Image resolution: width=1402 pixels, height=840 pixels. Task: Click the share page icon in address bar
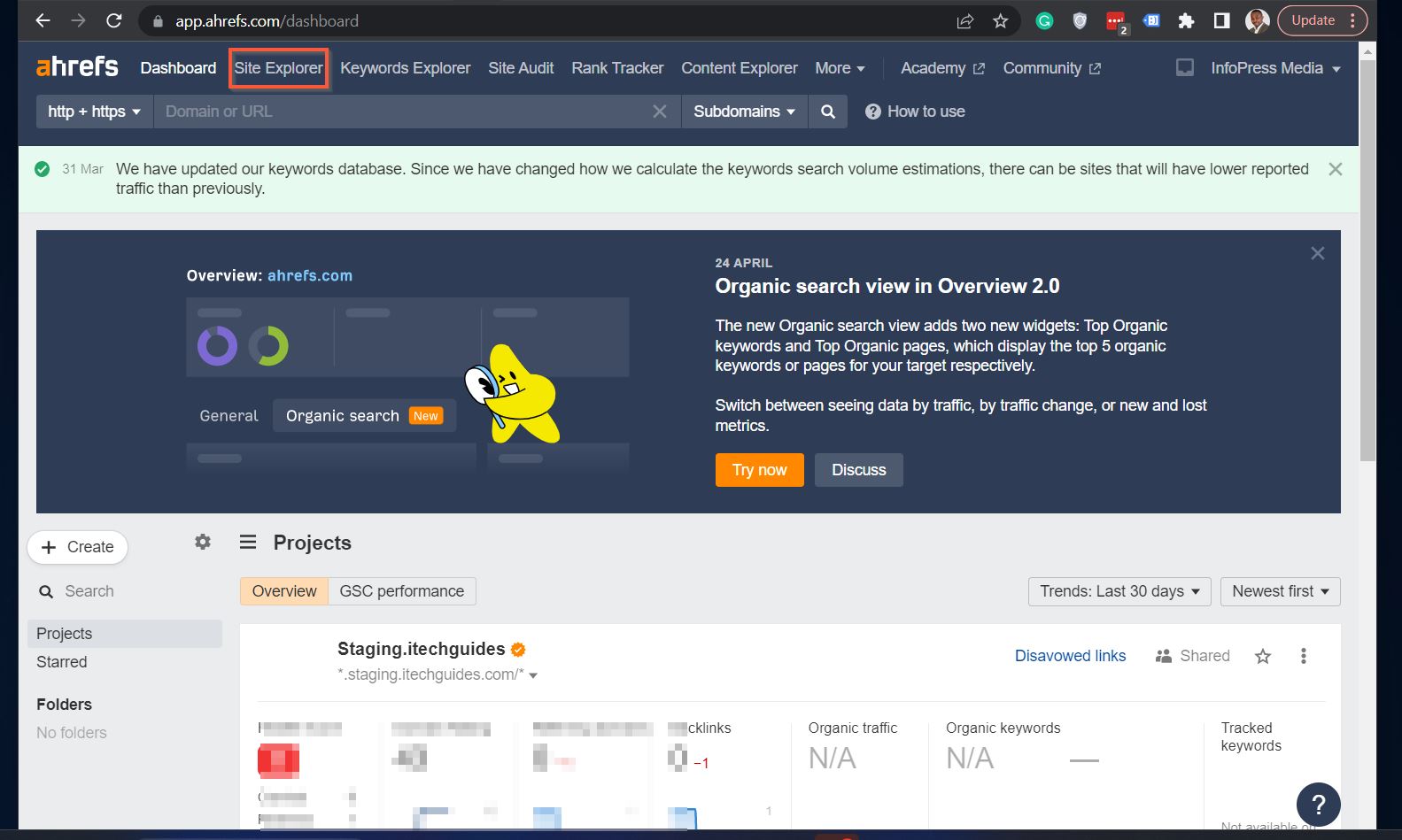pos(965,21)
